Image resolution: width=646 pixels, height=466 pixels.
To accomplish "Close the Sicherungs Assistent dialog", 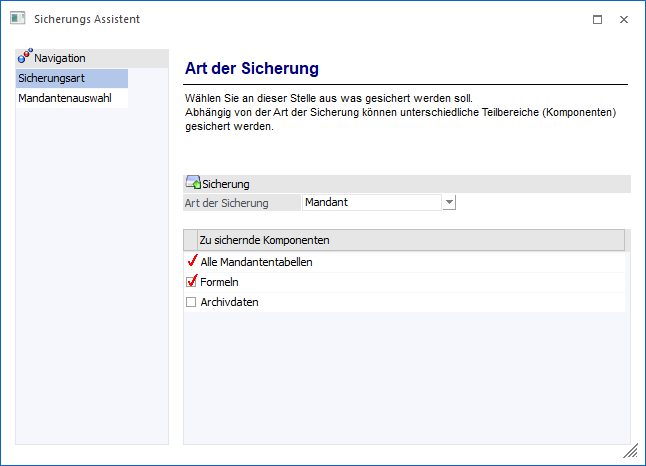I will point(623,19).
